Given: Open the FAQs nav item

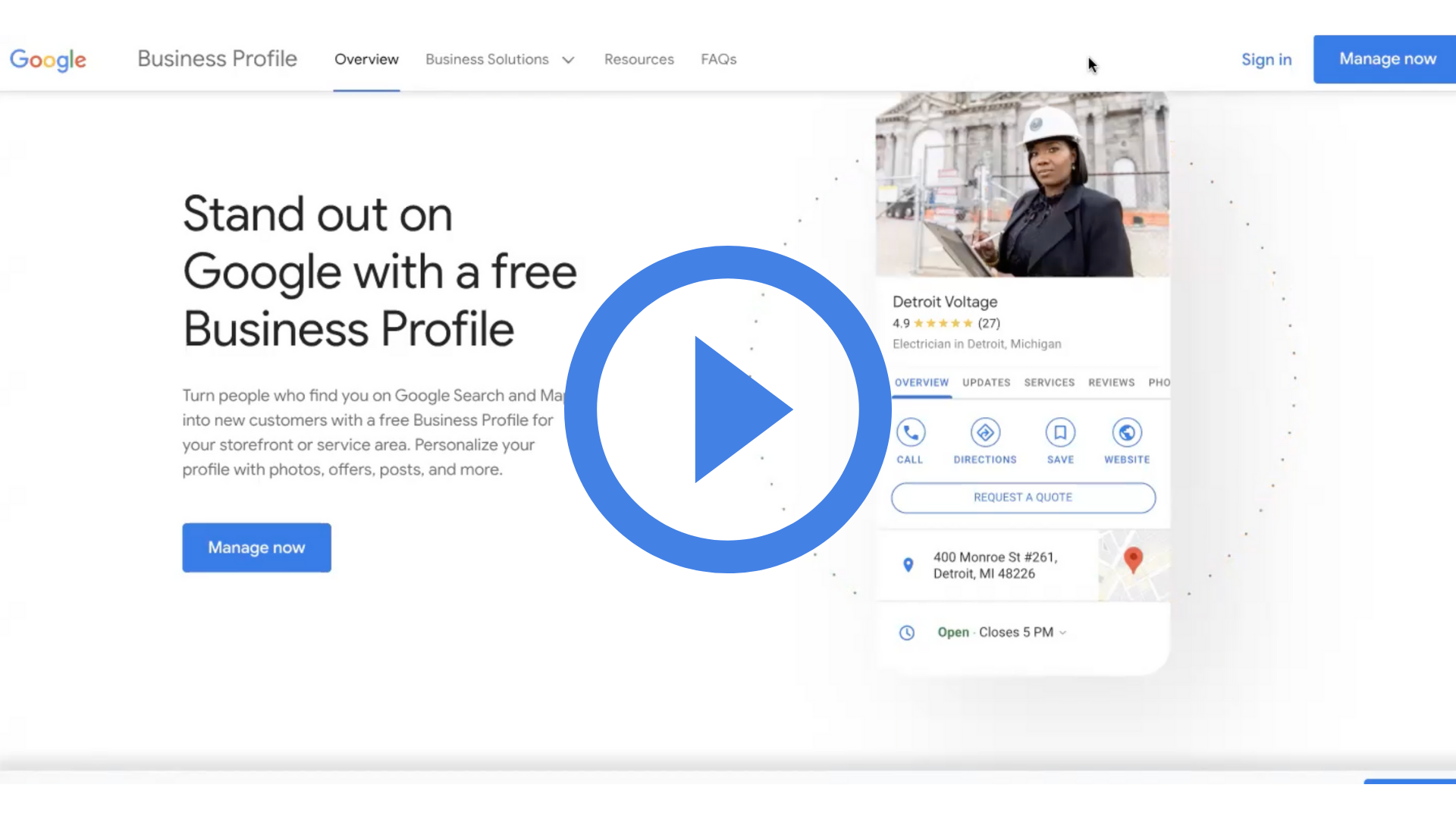Looking at the screenshot, I should tap(718, 59).
